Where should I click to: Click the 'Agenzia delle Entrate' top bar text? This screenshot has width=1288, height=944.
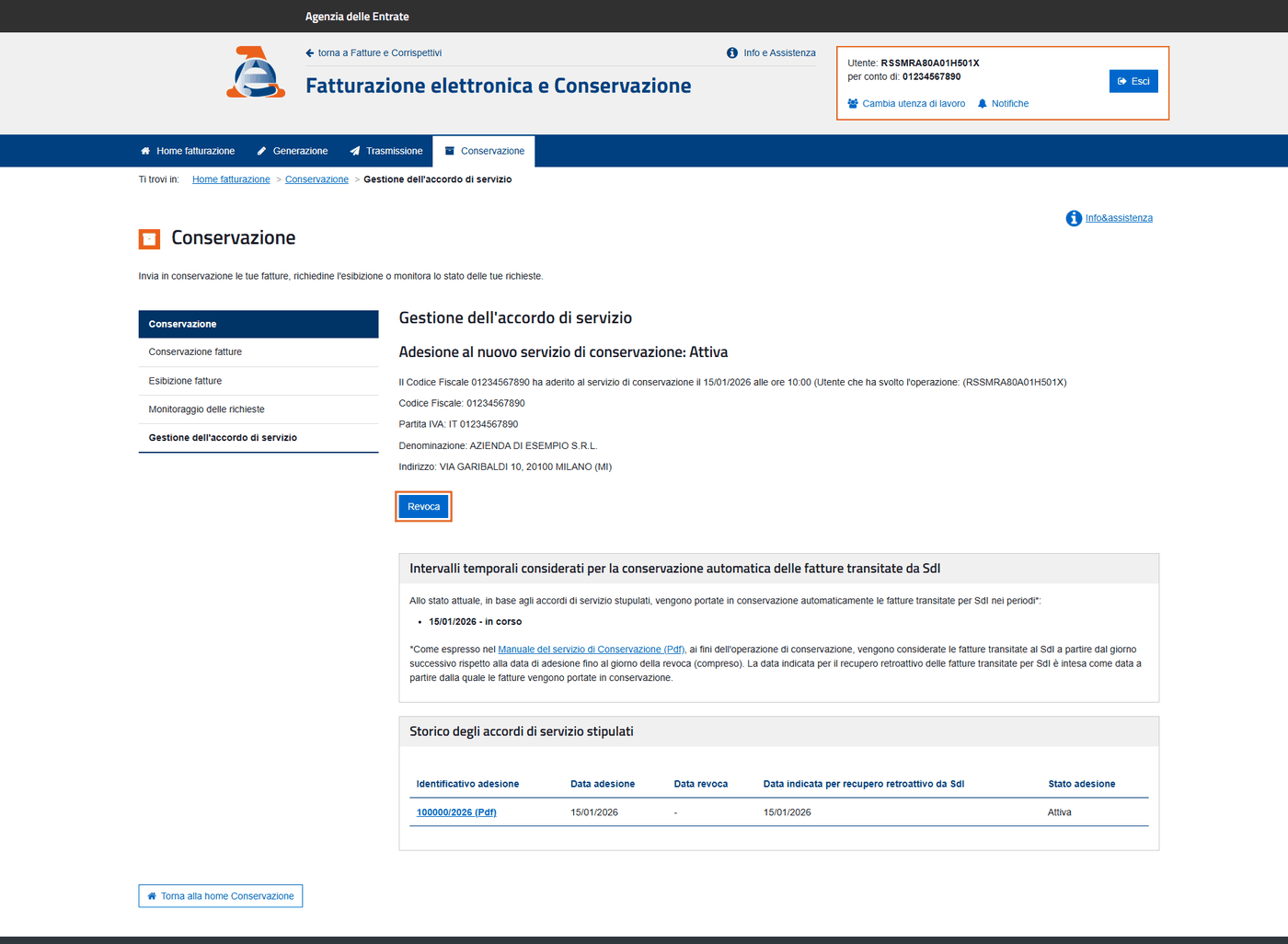tap(357, 17)
